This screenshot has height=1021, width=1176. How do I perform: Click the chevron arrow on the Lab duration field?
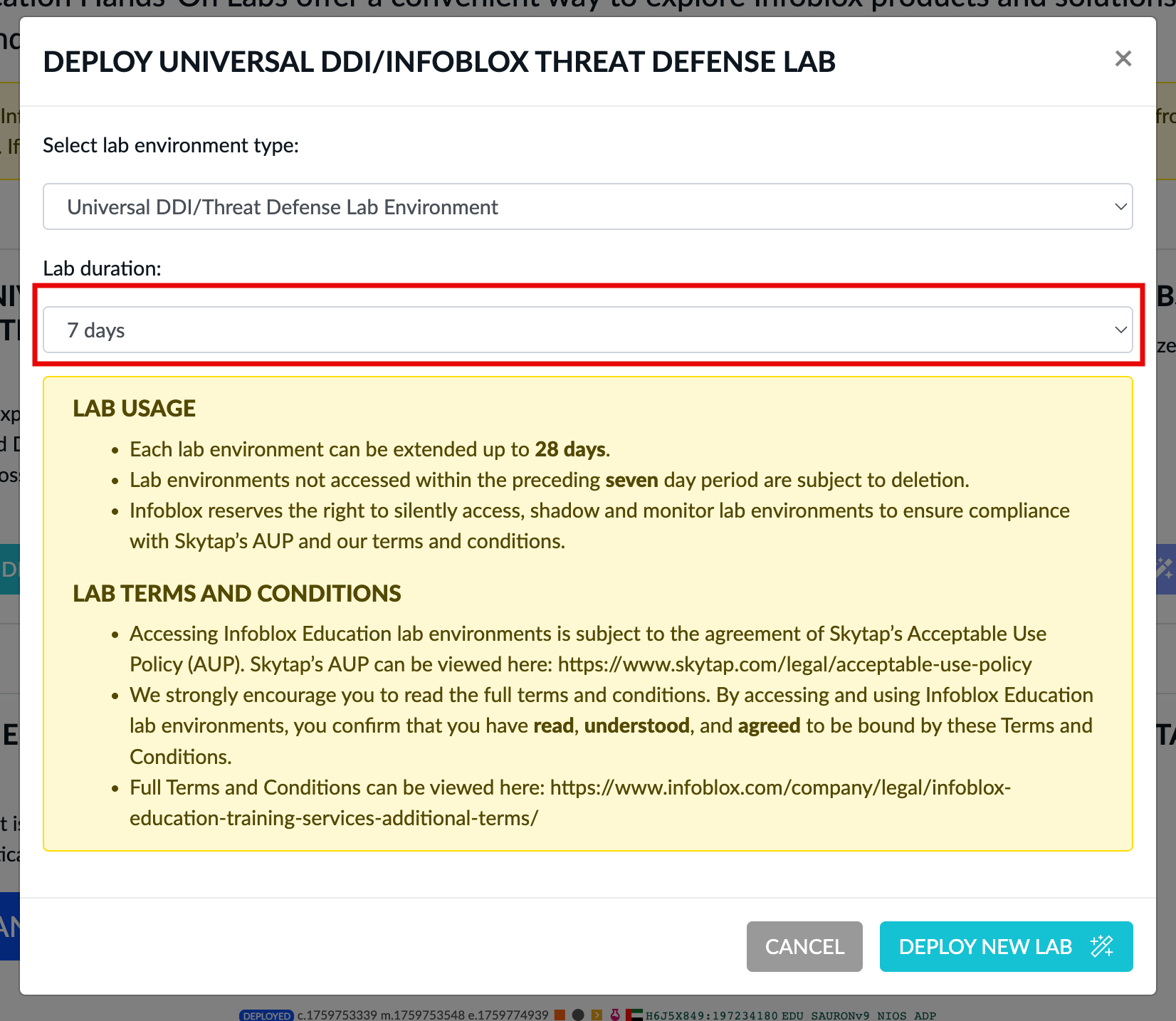1120,330
